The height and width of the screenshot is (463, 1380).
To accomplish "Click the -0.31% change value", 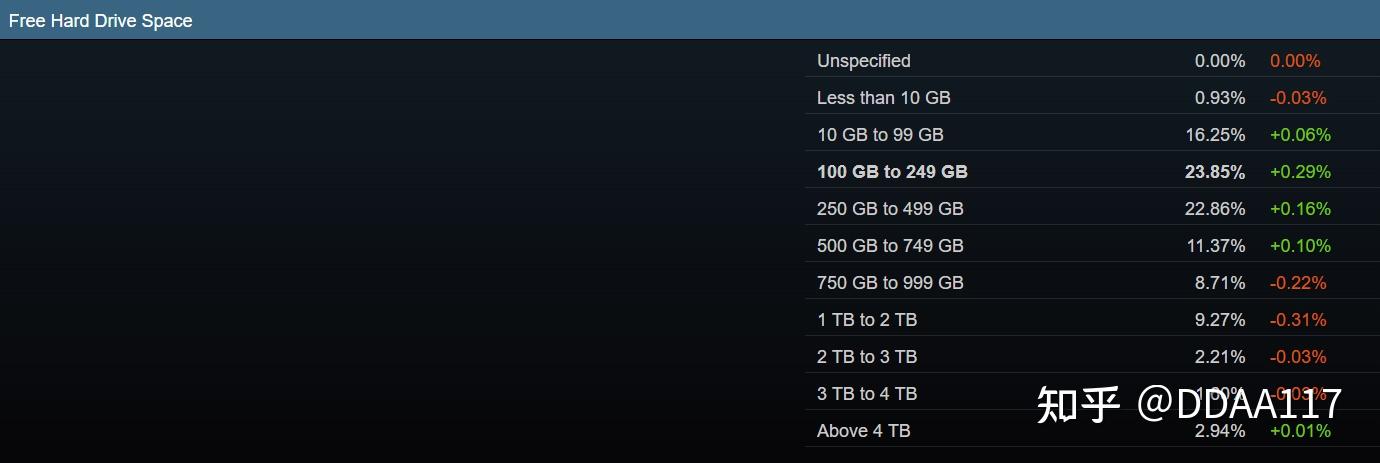I will [1298, 320].
